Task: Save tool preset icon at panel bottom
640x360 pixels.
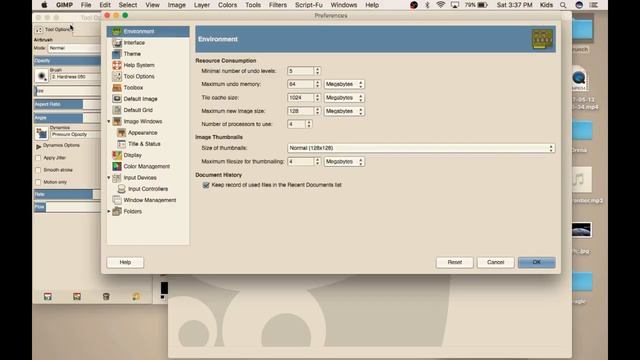Action: (x=48, y=297)
